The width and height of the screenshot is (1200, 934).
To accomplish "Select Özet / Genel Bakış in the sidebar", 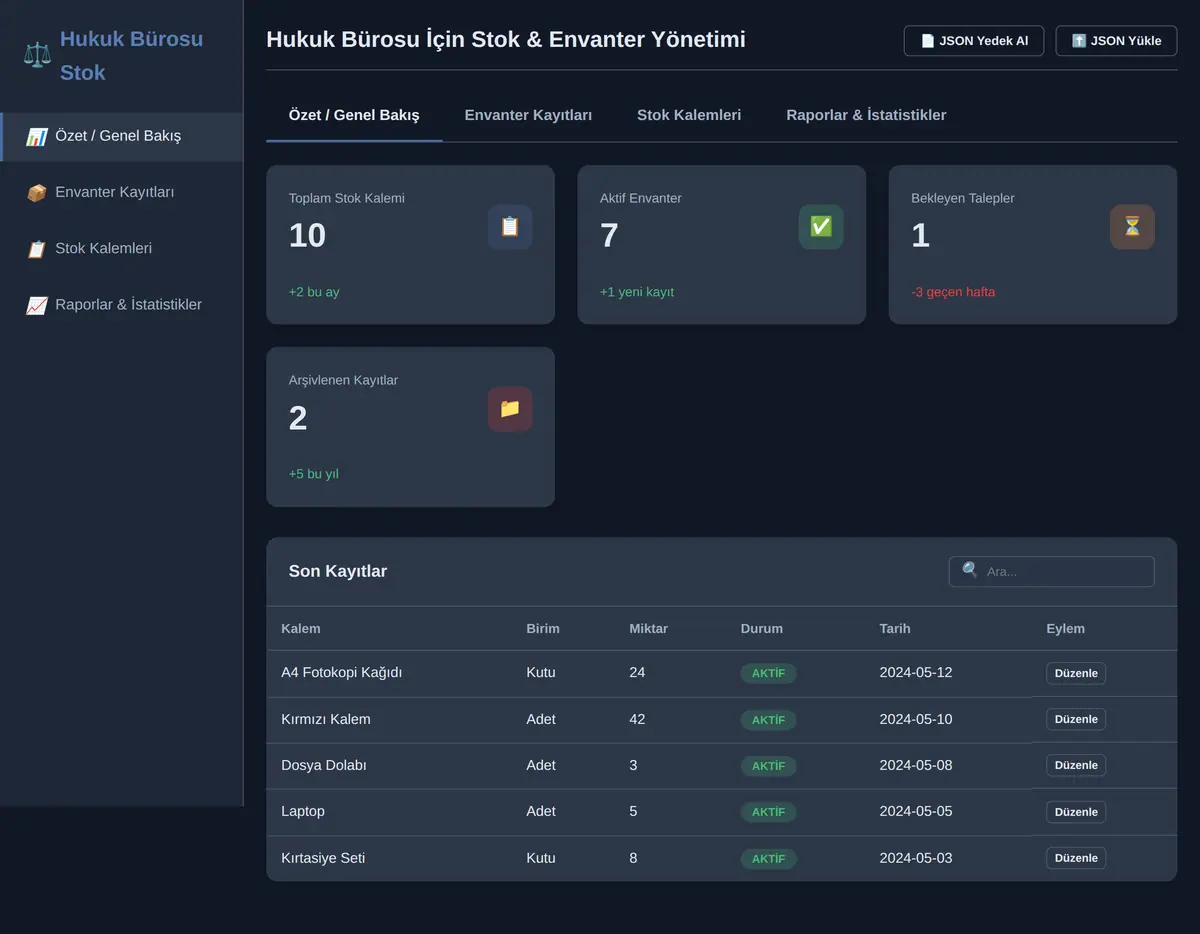I will pyautogui.click(x=121, y=136).
